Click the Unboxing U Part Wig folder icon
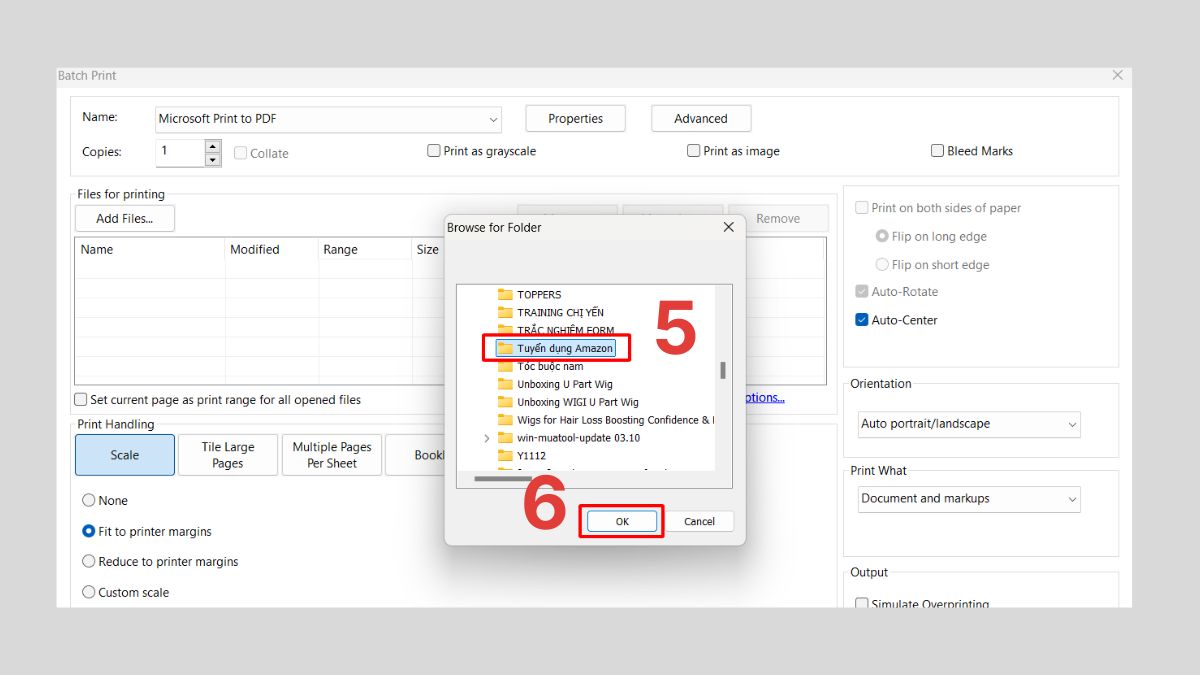1200x675 pixels. [505, 384]
